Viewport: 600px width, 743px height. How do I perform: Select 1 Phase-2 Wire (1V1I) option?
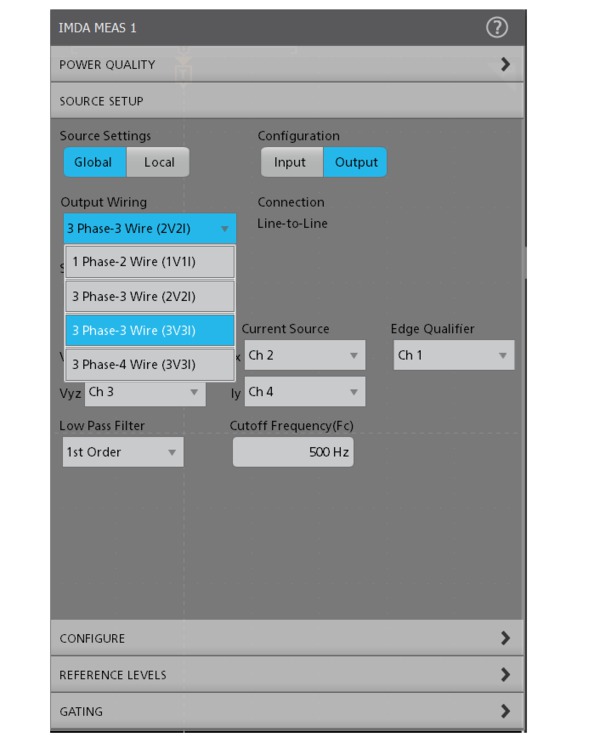[x=150, y=262]
